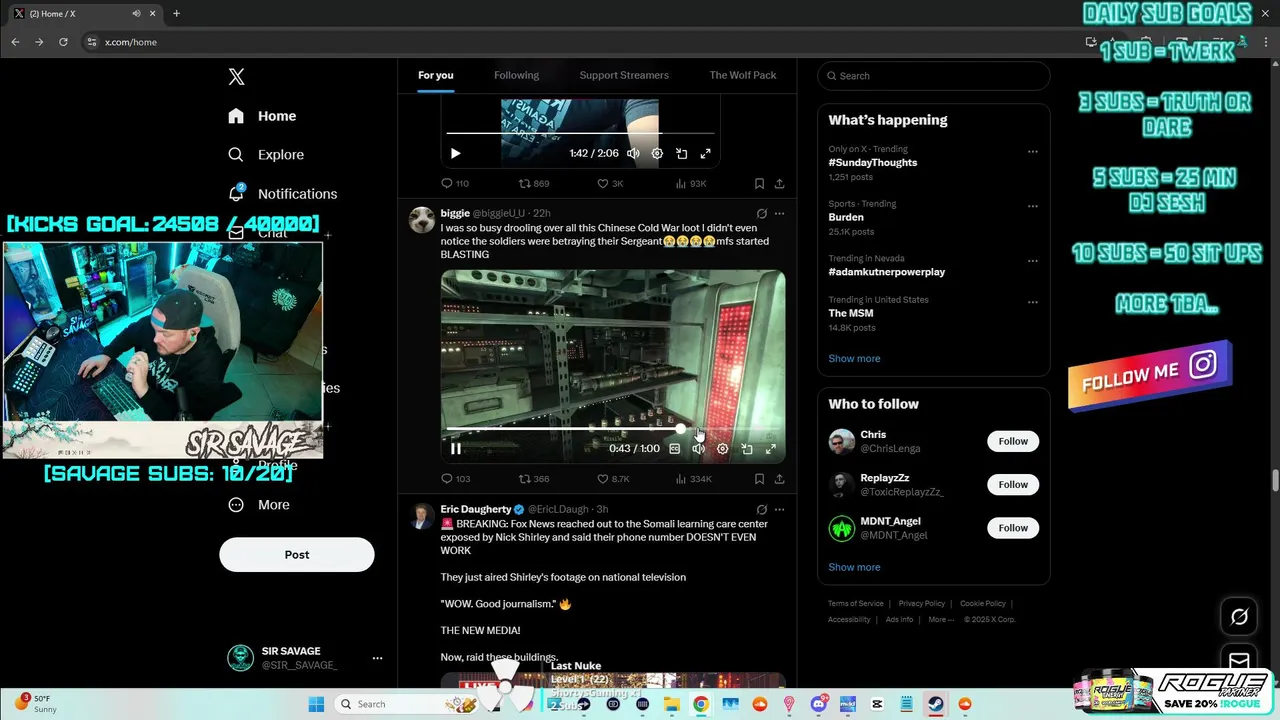The height and width of the screenshot is (720, 1280).
Task: Open more options for Burden trend
Action: pyautogui.click(x=1033, y=207)
